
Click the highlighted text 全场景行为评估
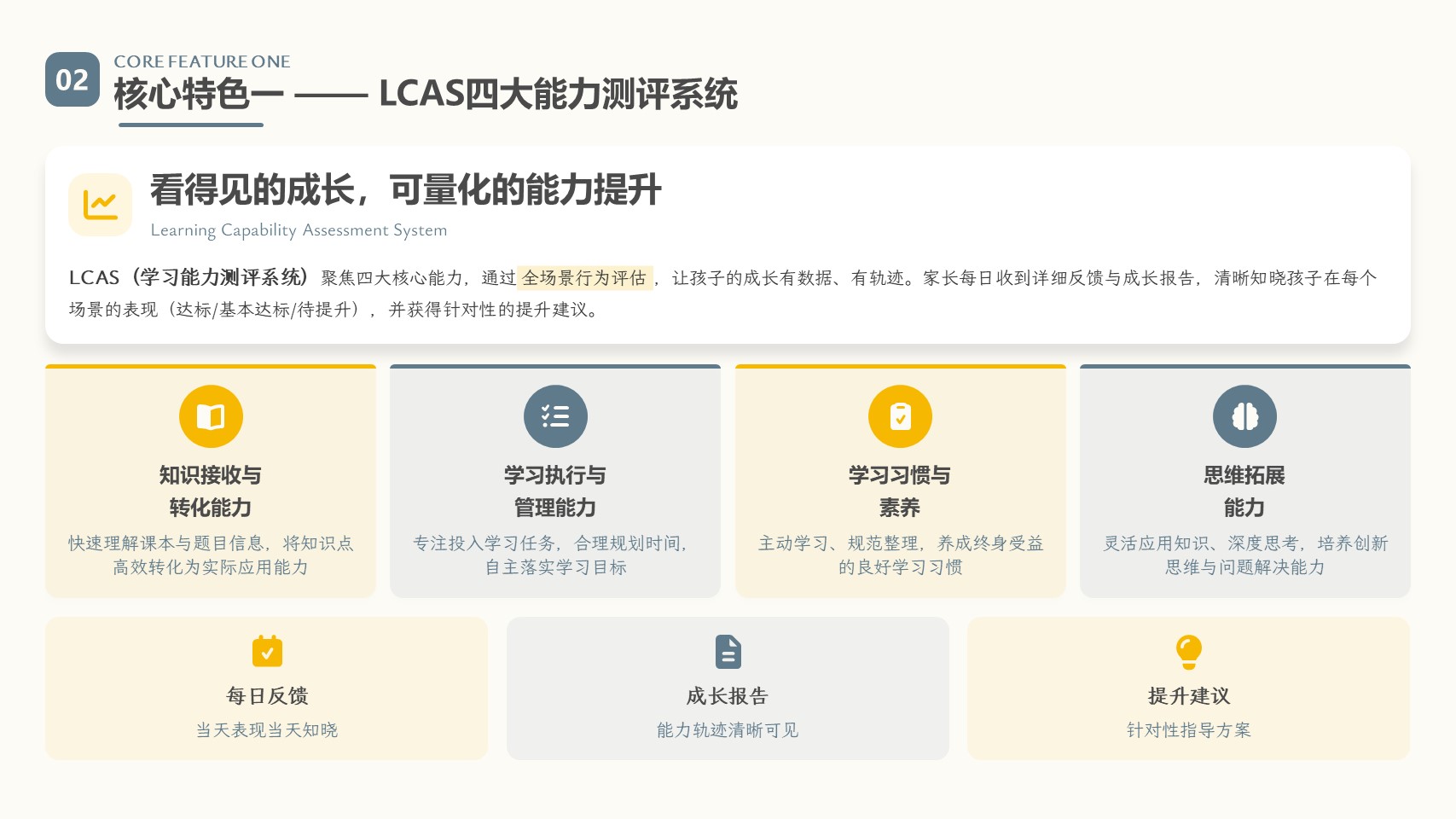pos(584,278)
